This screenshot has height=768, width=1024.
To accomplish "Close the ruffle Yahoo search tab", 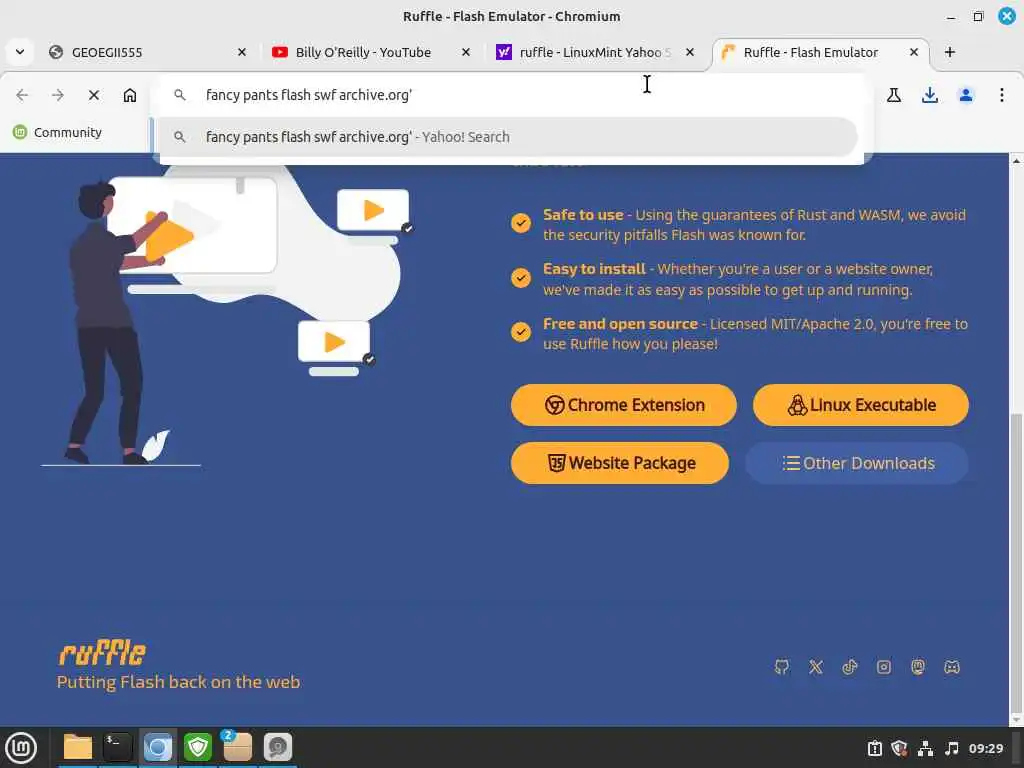I will coord(690,52).
